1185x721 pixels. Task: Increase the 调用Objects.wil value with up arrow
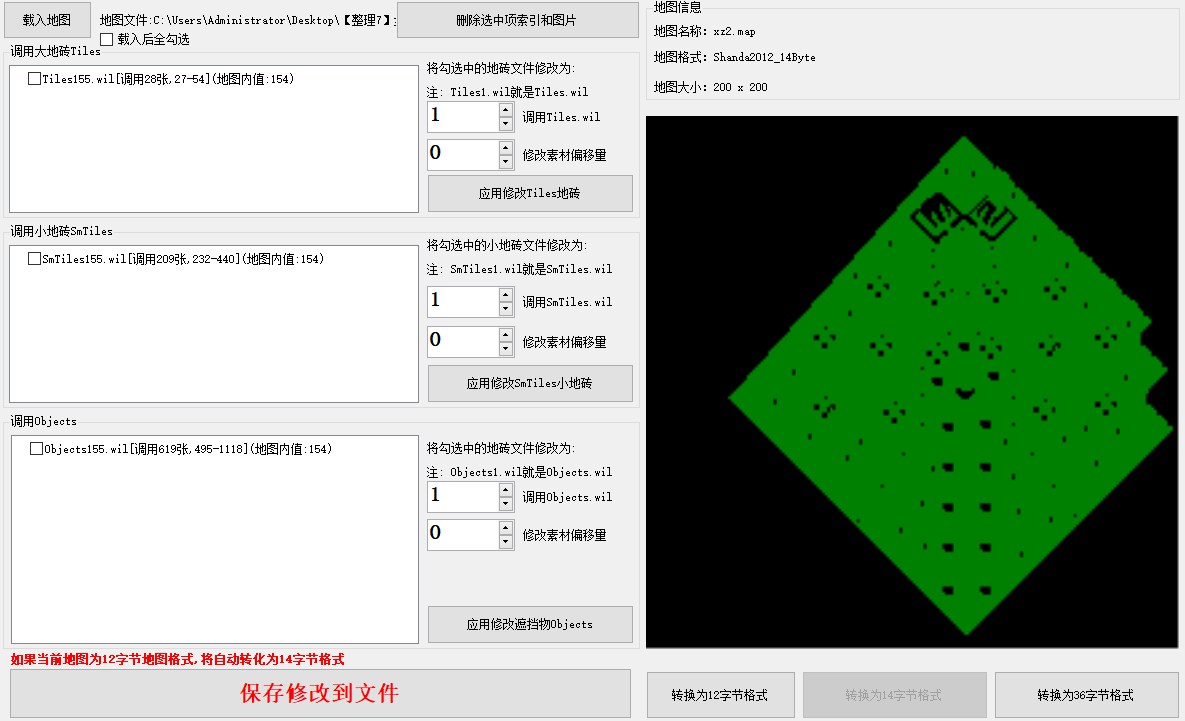point(506,489)
